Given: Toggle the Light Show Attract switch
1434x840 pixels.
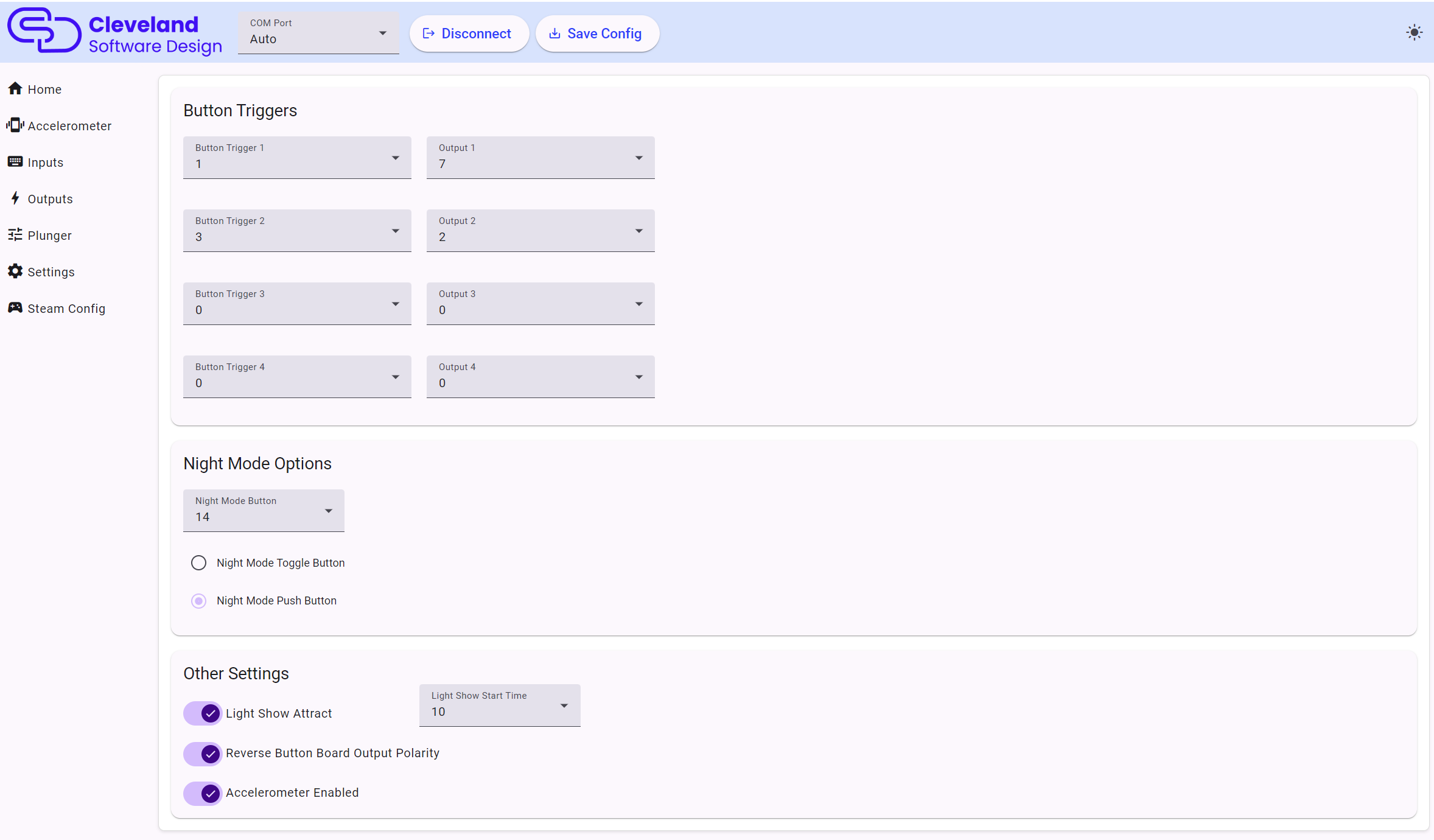Looking at the screenshot, I should click(x=203, y=713).
